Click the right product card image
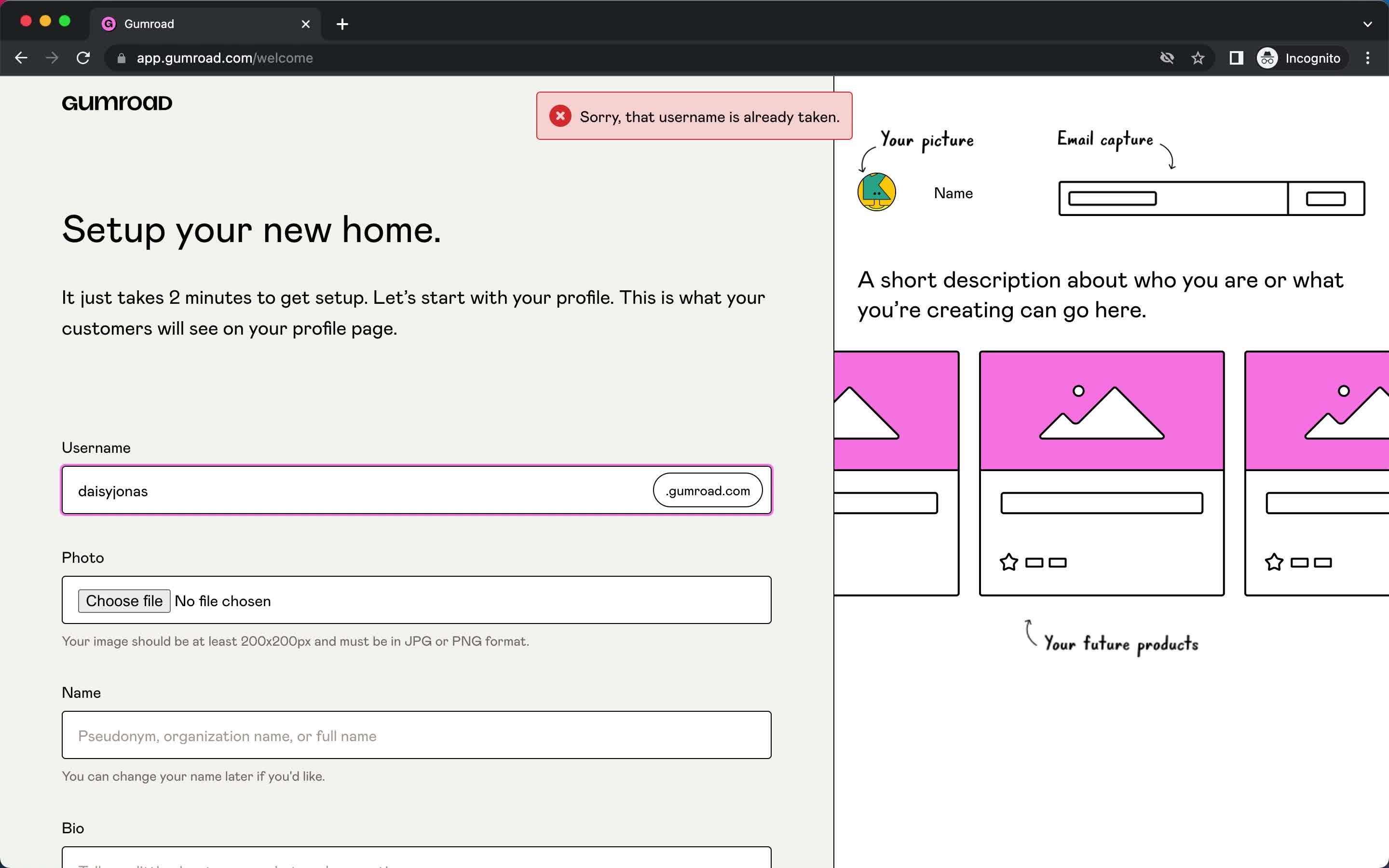The height and width of the screenshot is (868, 1389). (1317, 411)
